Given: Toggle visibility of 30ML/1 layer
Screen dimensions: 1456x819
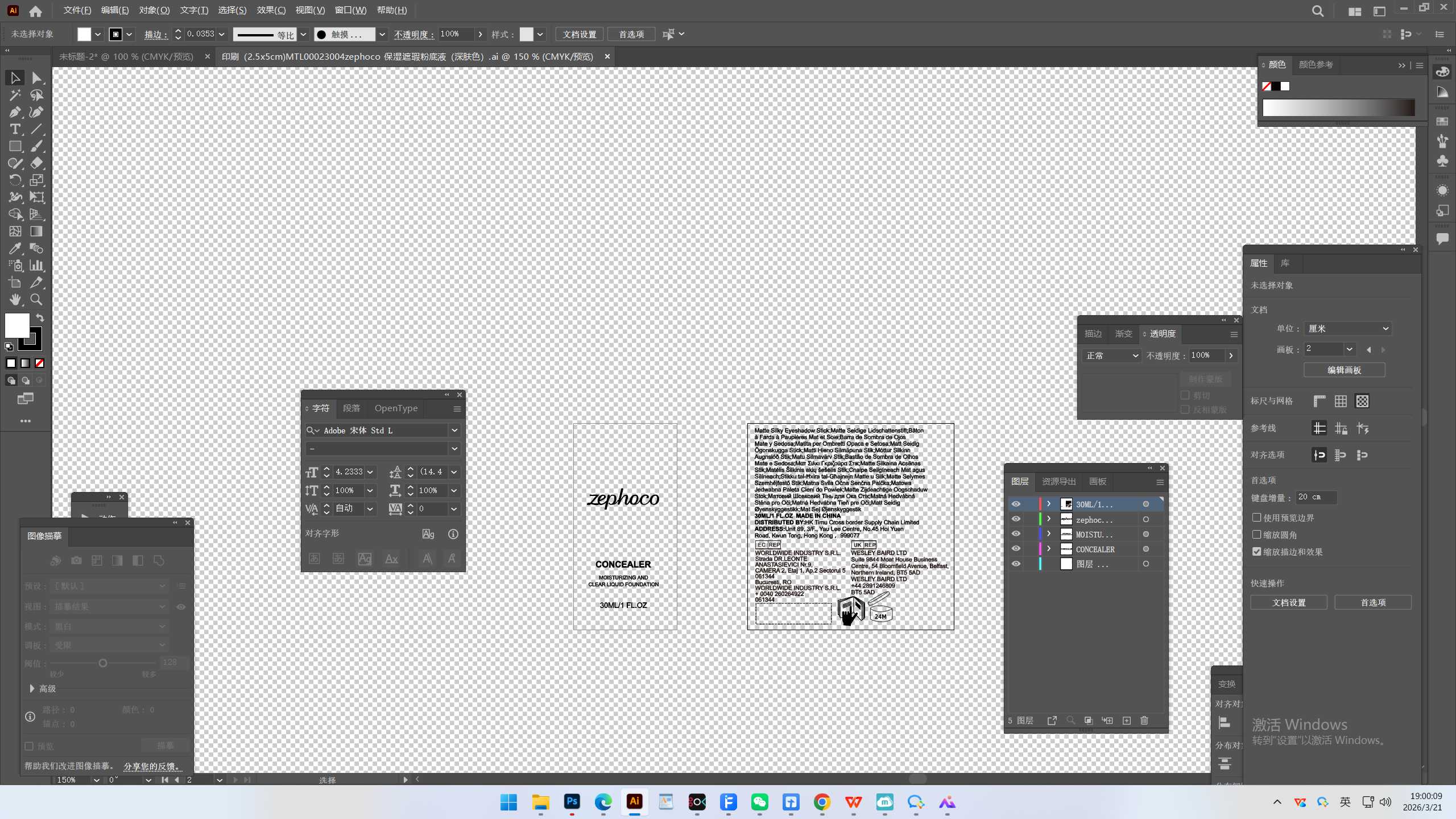Looking at the screenshot, I should (1016, 504).
